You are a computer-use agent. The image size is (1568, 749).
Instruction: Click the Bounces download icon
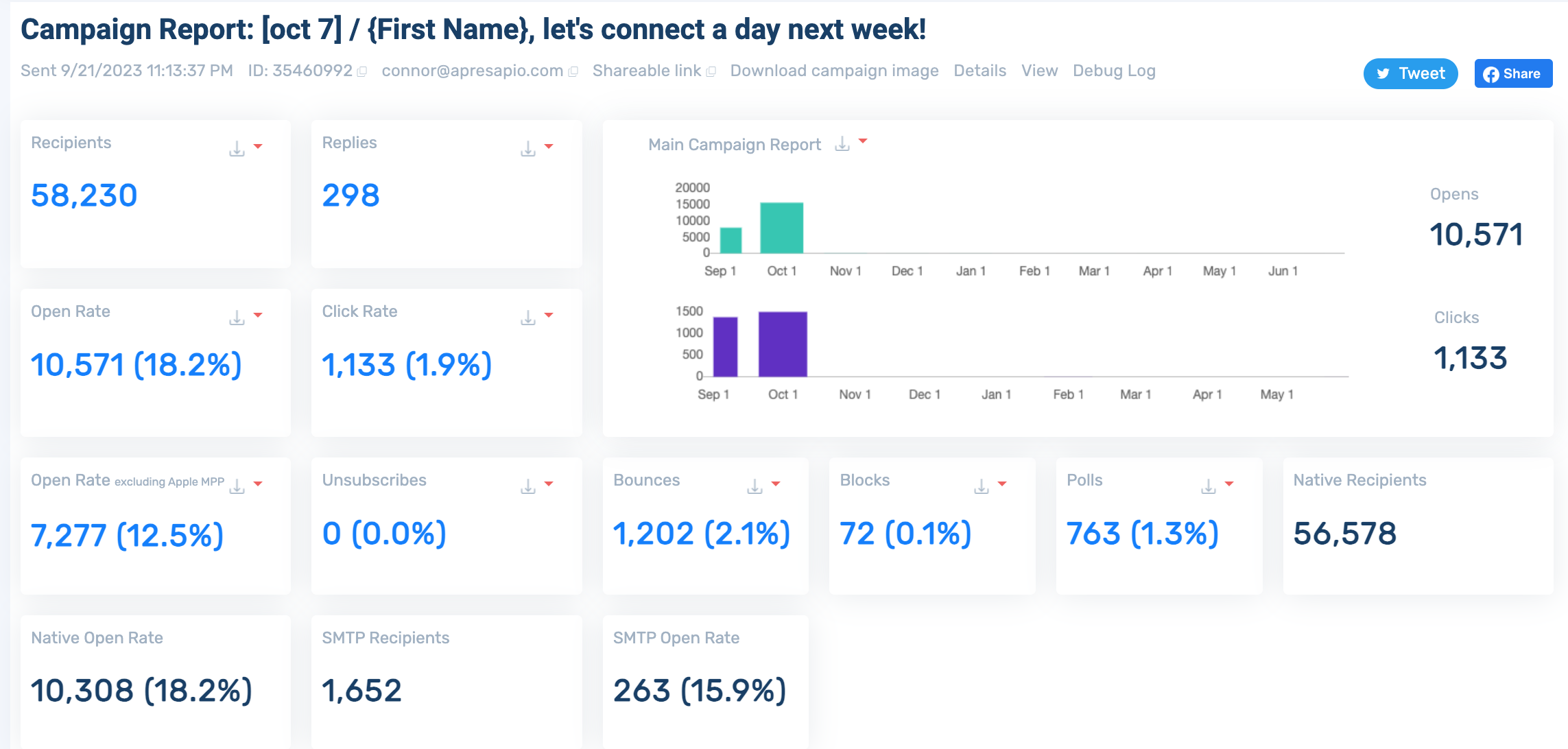click(x=755, y=486)
